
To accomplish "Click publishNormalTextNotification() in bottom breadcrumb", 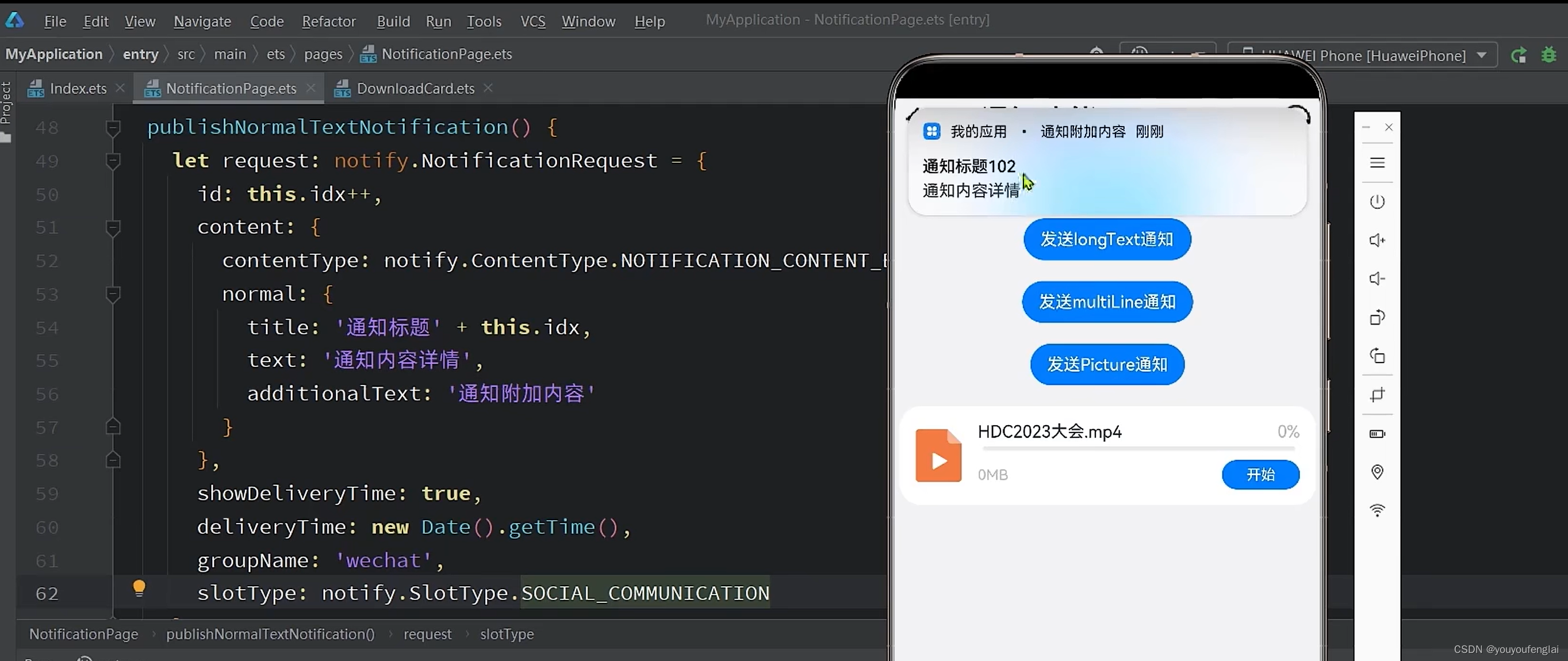I will coord(270,633).
